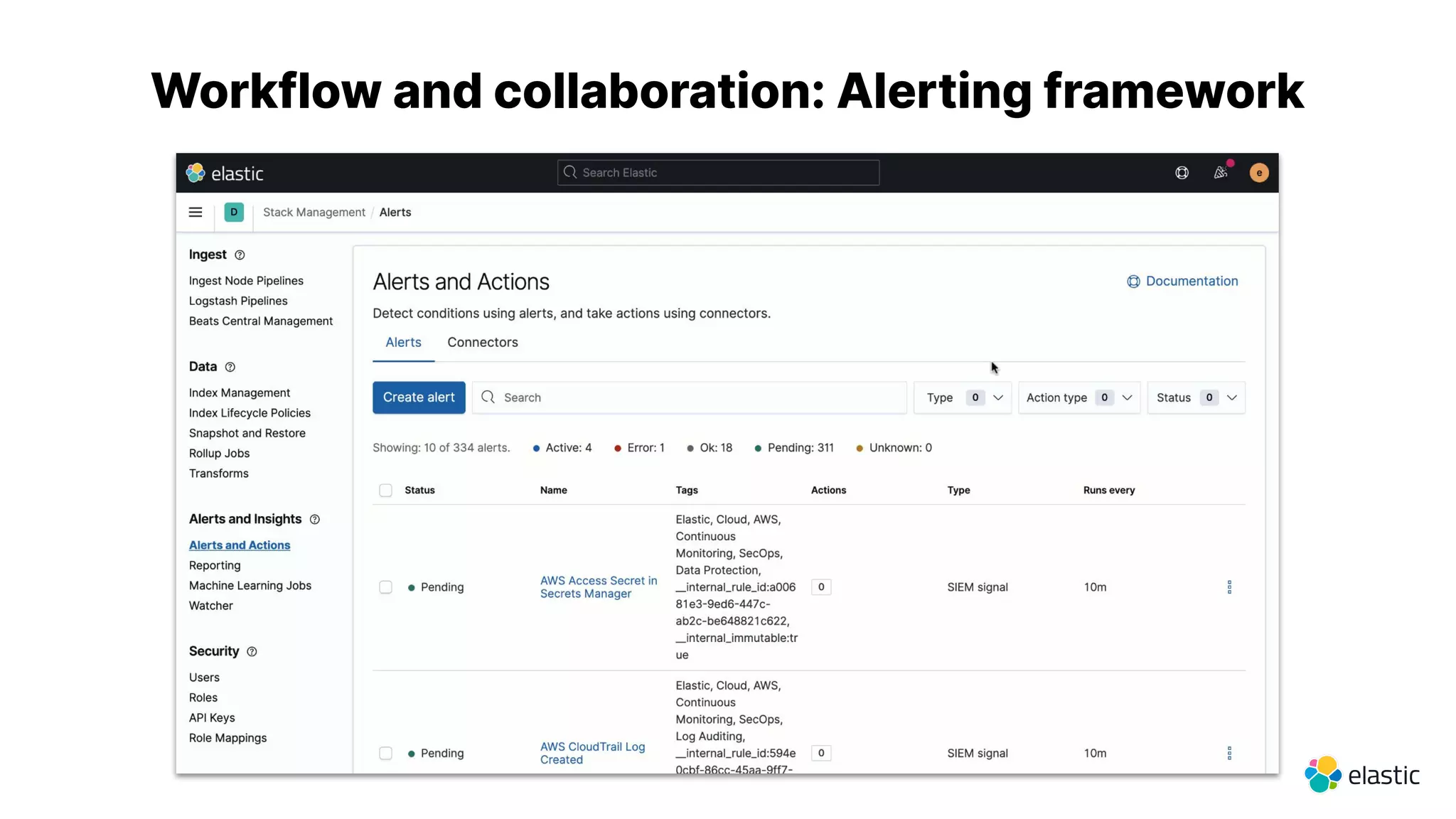This screenshot has height=819, width=1456.
Task: Open Watcher in sidebar
Action: pyautogui.click(x=211, y=606)
